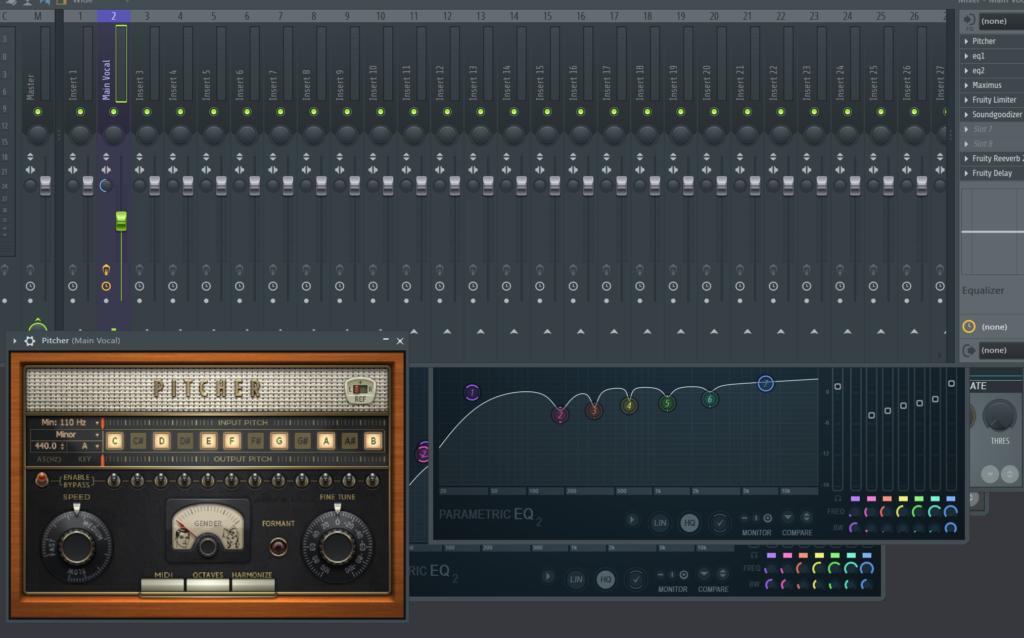The image size is (1024, 638).
Task: Click the latency clock icon on Main Vocal track
Action: coord(106,286)
